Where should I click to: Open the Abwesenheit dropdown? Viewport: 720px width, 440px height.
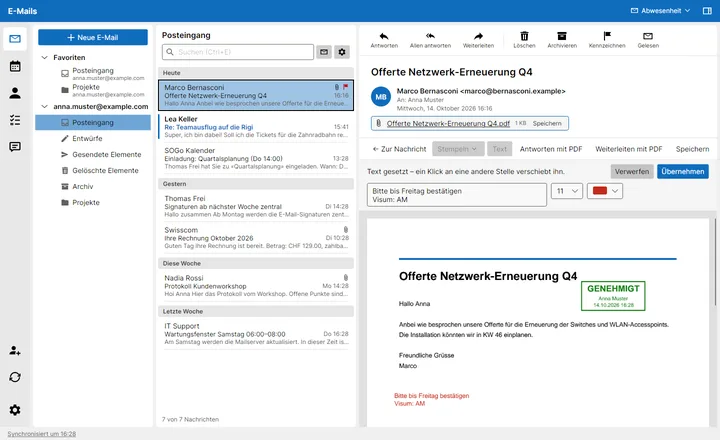660,11
